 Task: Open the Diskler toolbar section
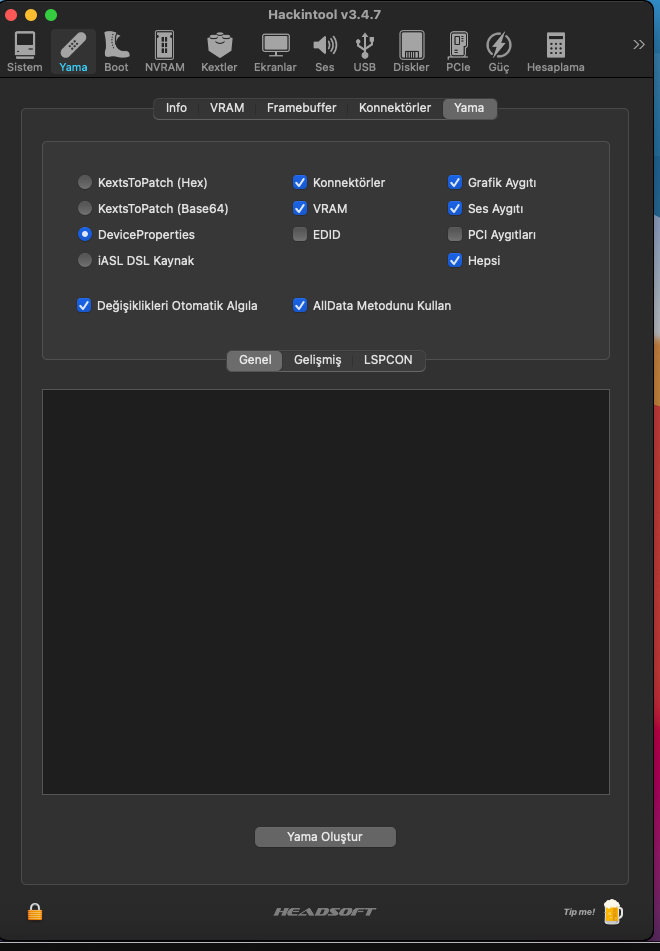[x=411, y=51]
